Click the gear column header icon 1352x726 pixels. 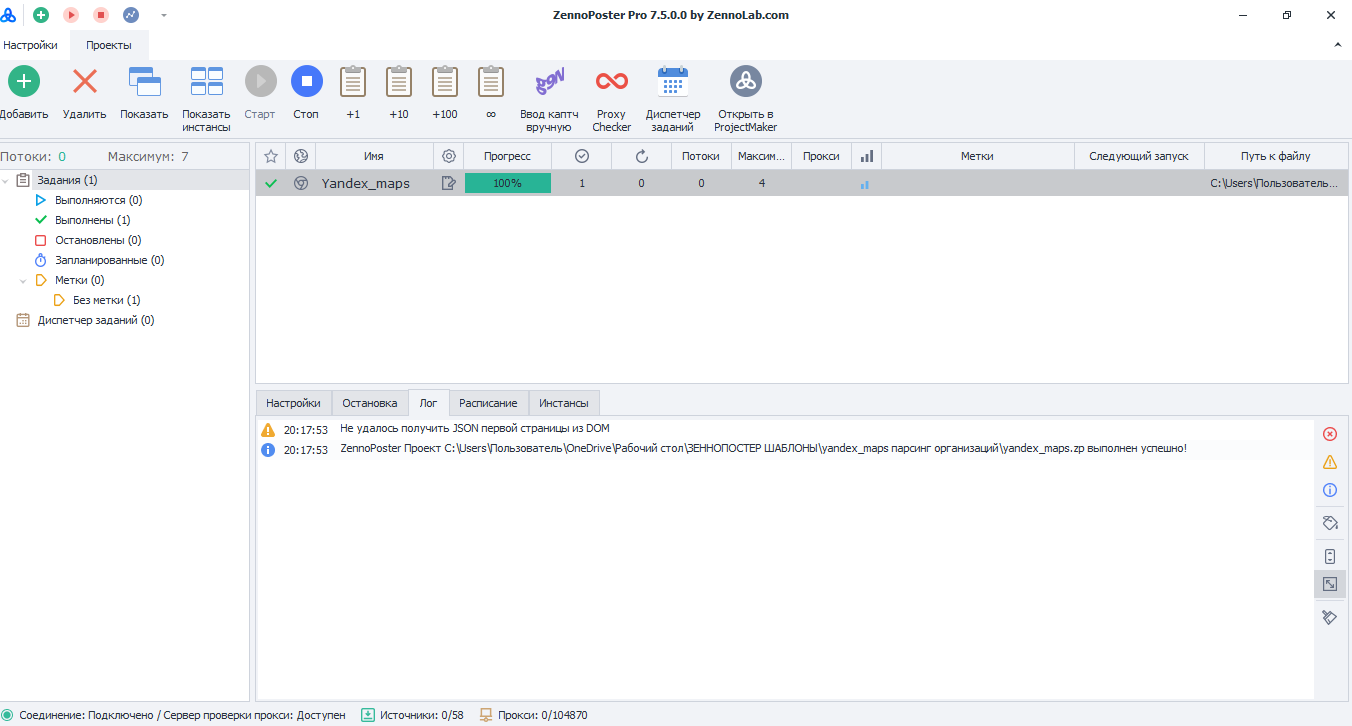pyautogui.click(x=449, y=156)
